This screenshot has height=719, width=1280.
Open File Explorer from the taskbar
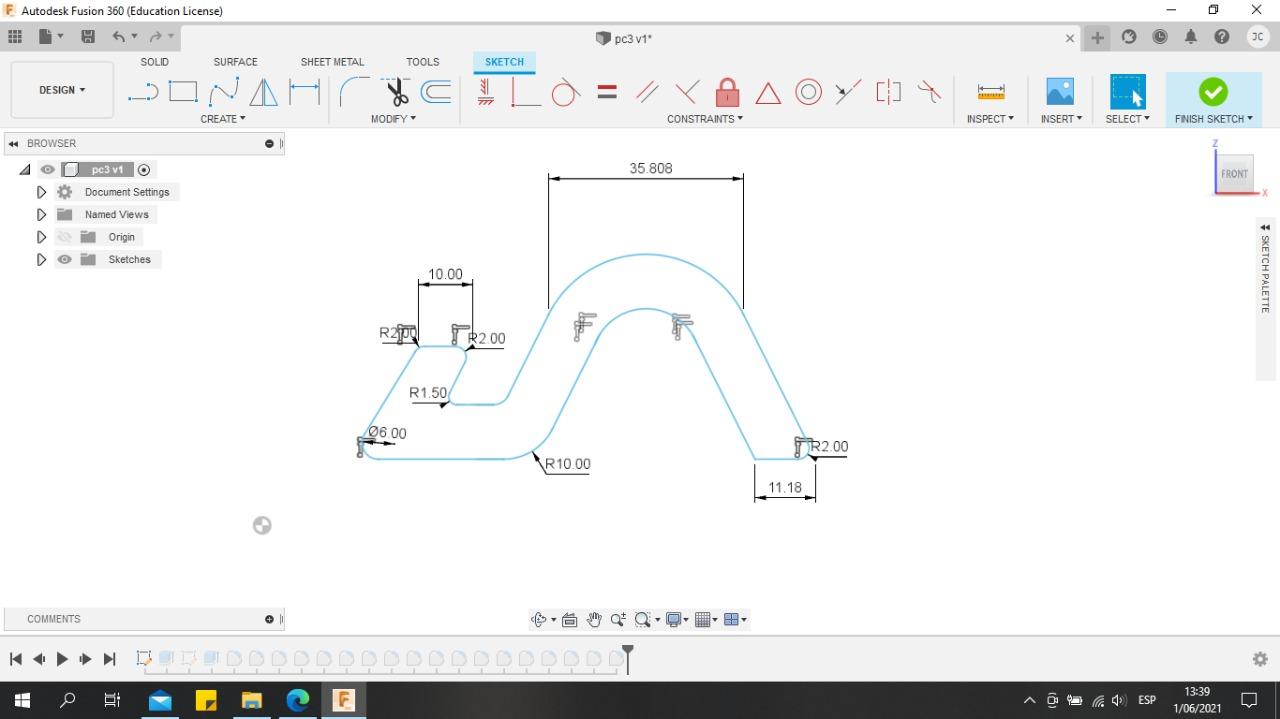pos(251,700)
